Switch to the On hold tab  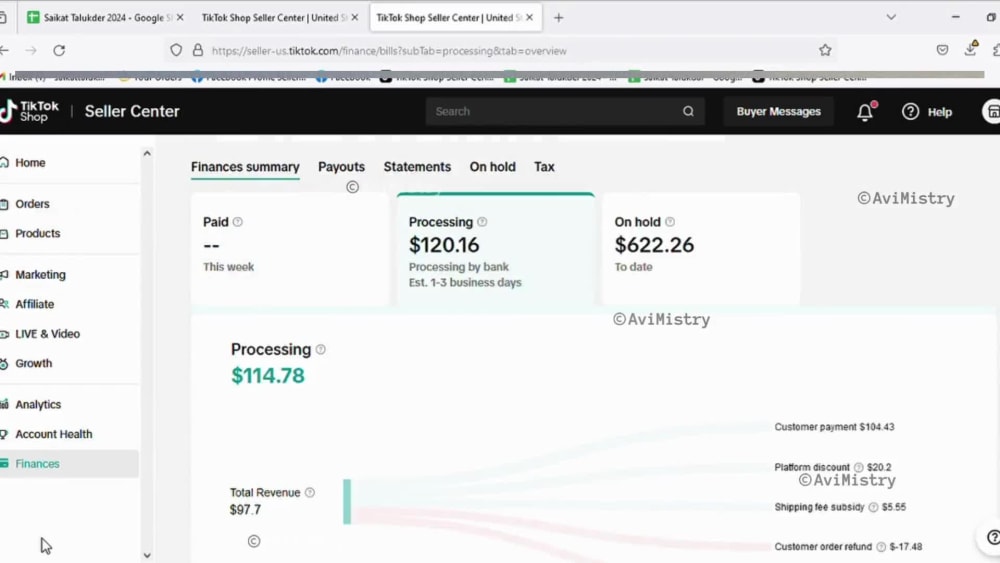click(492, 167)
